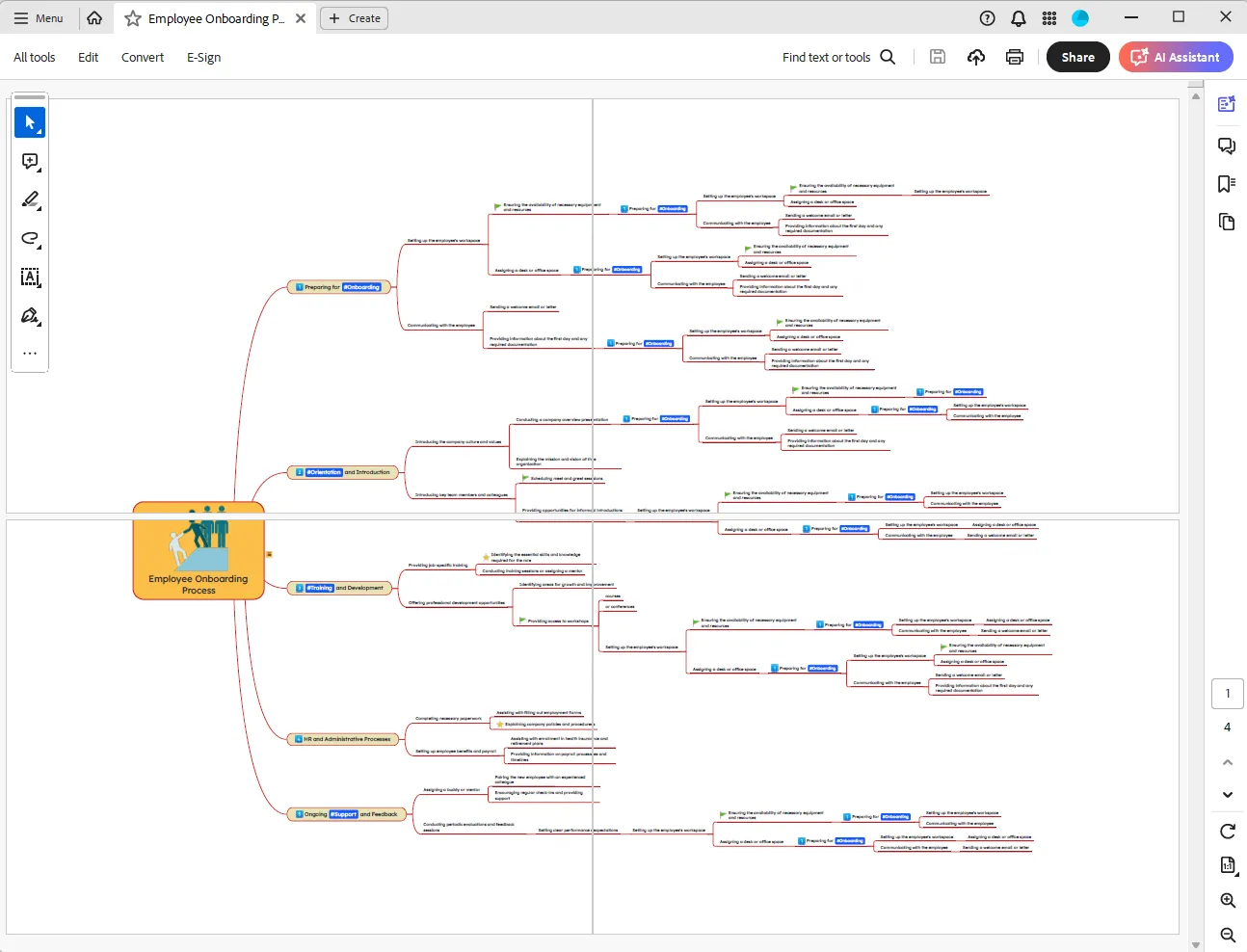Zoom in using the magnifier plus icon
This screenshot has height=952, width=1247.
tap(1228, 900)
